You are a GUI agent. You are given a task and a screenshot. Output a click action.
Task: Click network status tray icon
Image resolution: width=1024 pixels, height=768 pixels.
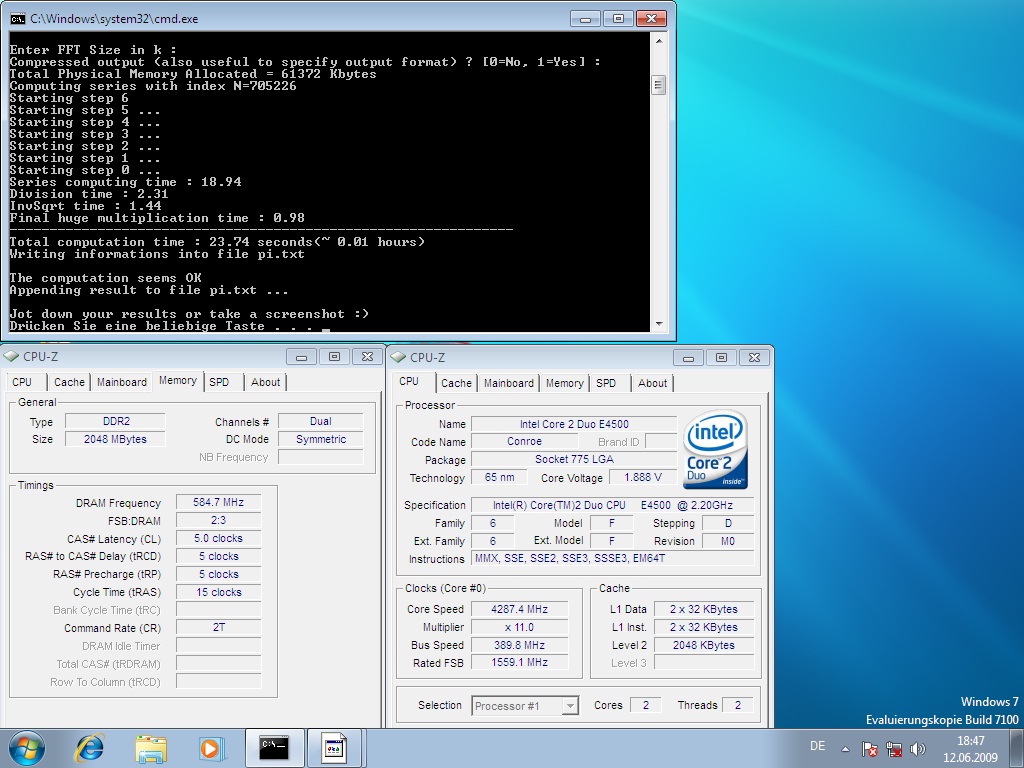pyautogui.click(x=893, y=748)
